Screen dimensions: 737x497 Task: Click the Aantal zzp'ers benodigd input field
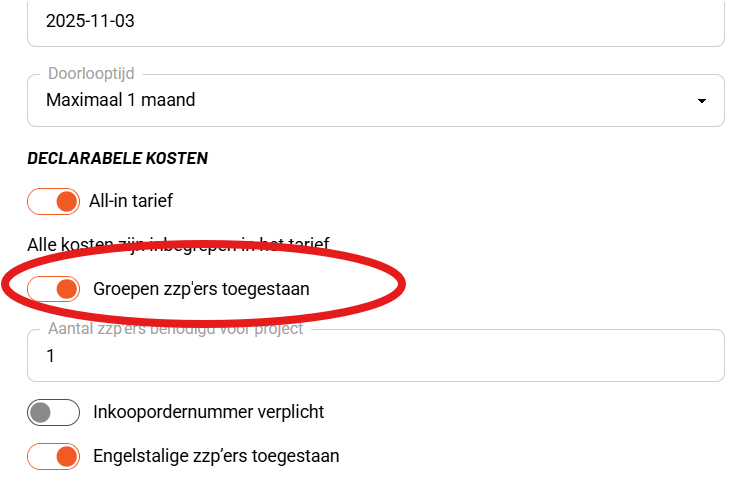375,357
